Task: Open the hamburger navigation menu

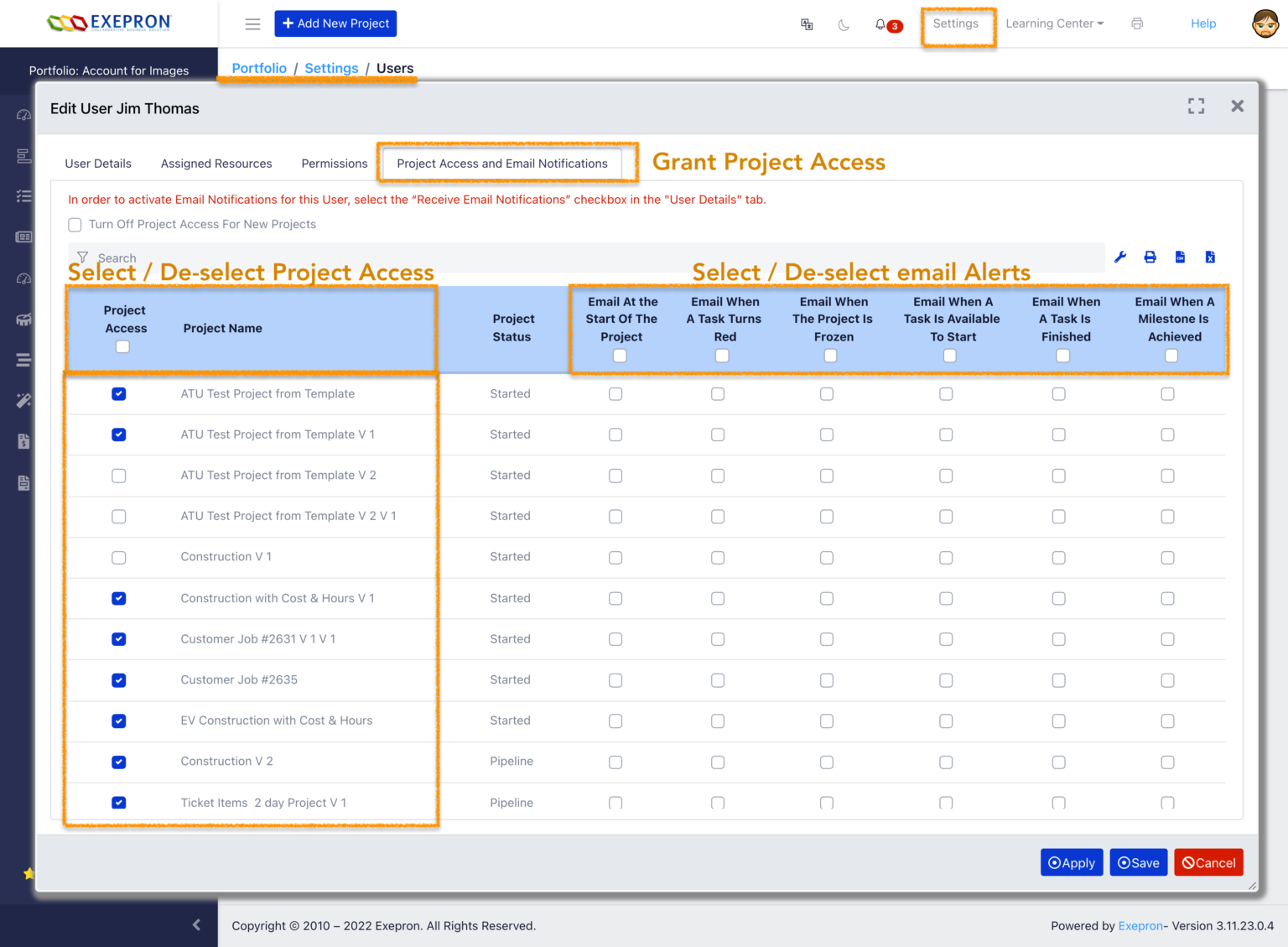Action: pyautogui.click(x=252, y=23)
